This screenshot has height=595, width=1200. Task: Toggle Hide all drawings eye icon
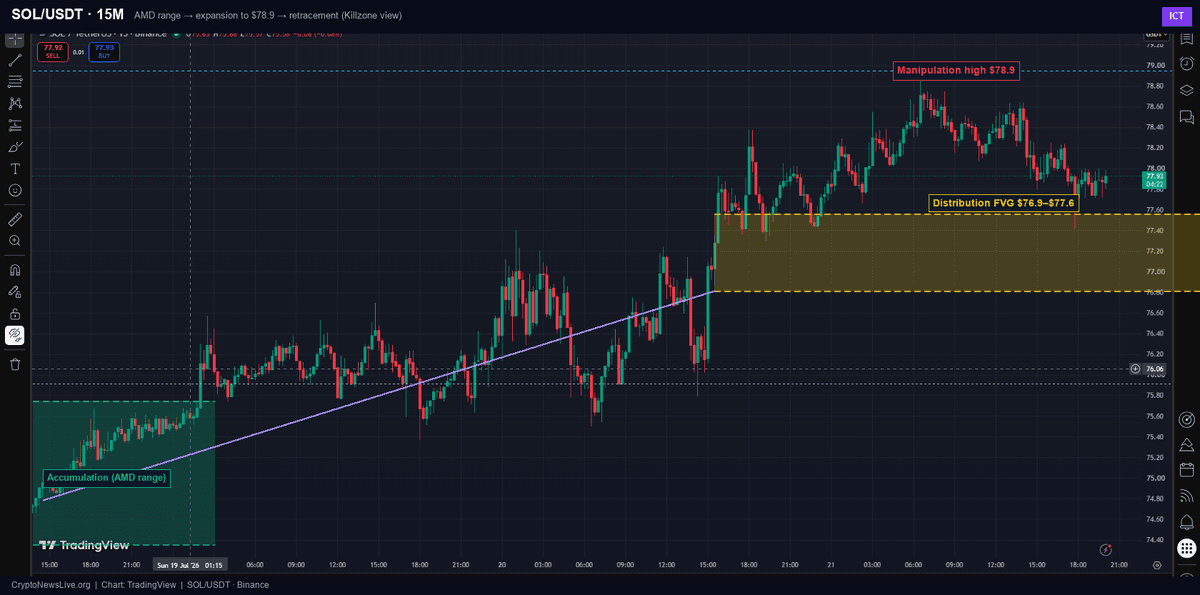coord(15,335)
